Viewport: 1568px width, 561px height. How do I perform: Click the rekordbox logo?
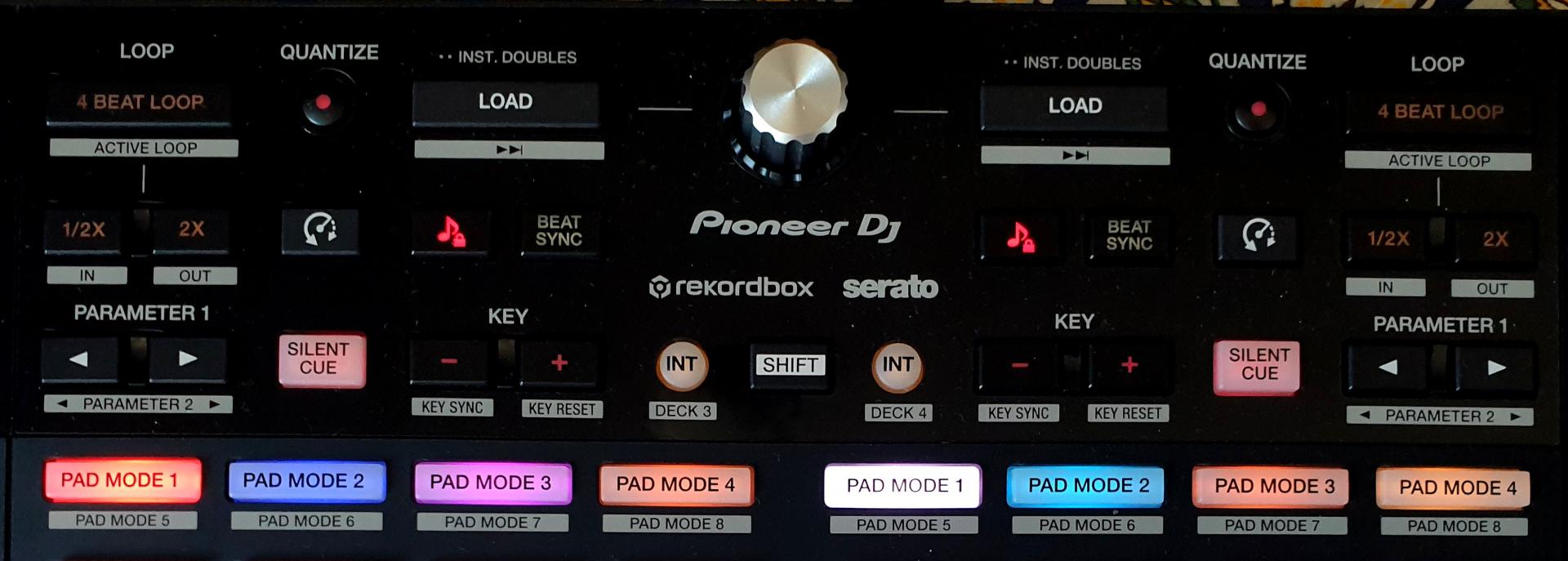point(731,287)
